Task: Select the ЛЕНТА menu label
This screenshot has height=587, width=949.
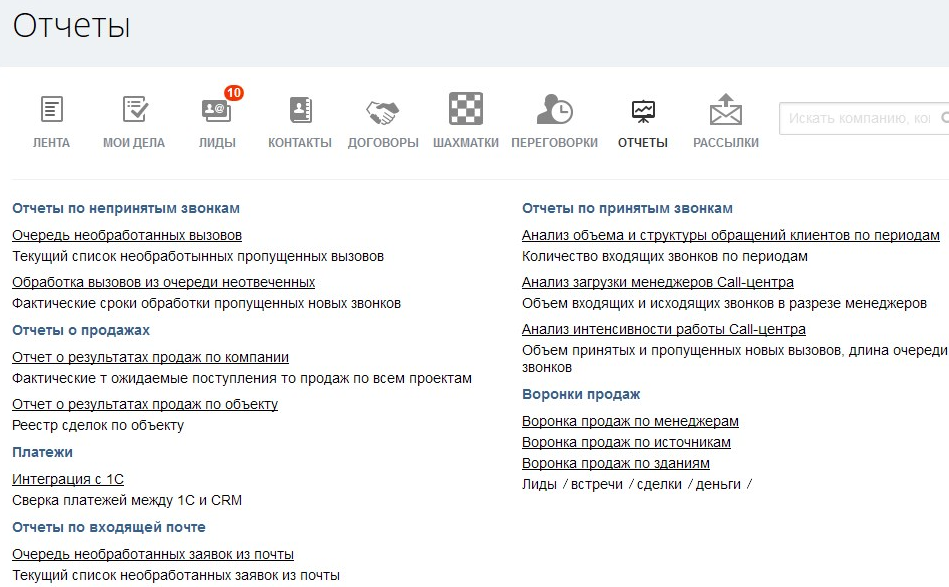Action: click(51, 143)
